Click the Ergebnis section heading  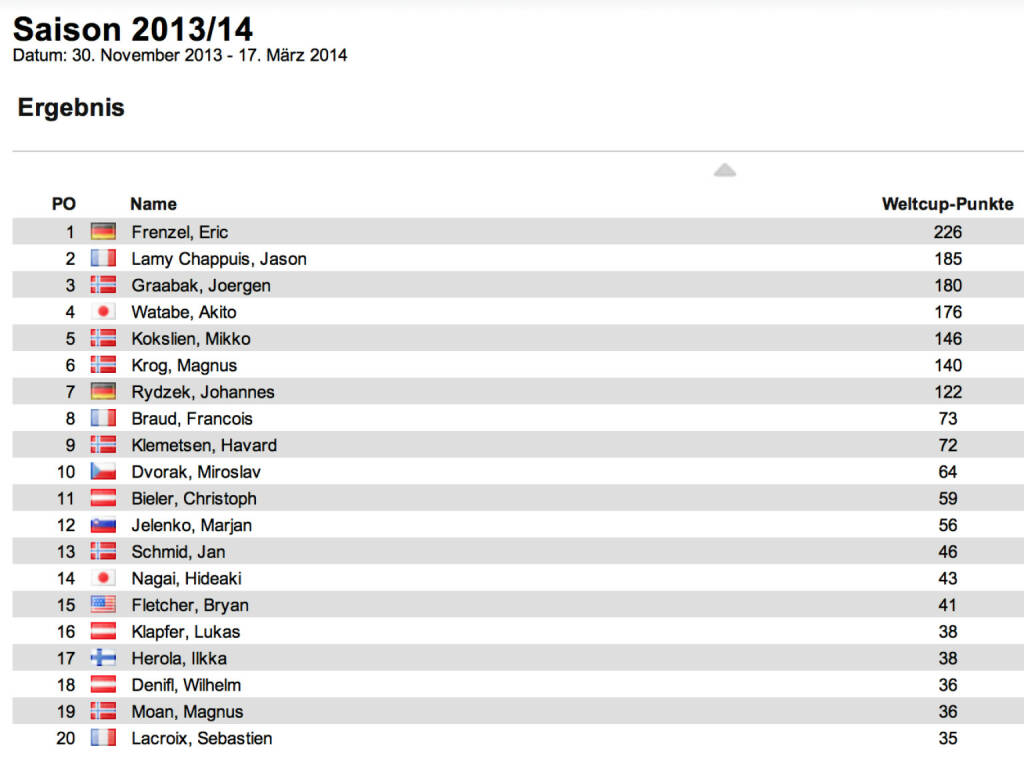tap(71, 108)
